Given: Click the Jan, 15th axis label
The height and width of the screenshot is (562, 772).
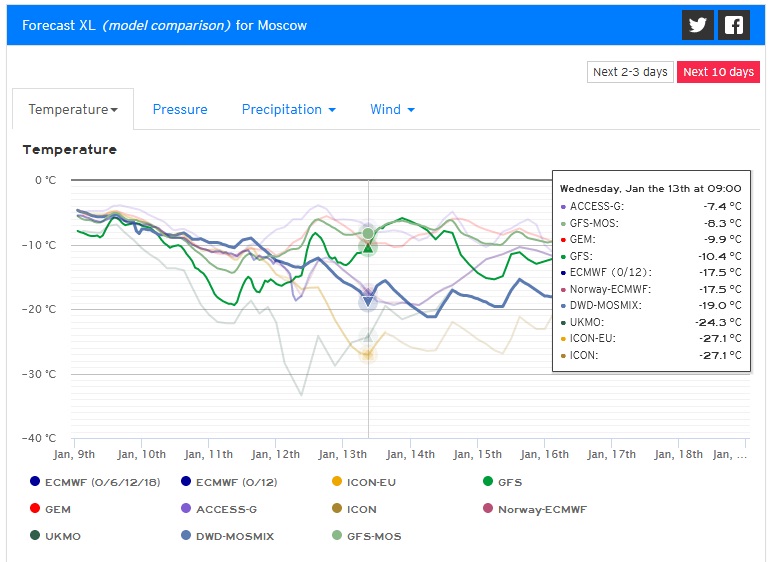Looking at the screenshot, I should pos(477,454).
